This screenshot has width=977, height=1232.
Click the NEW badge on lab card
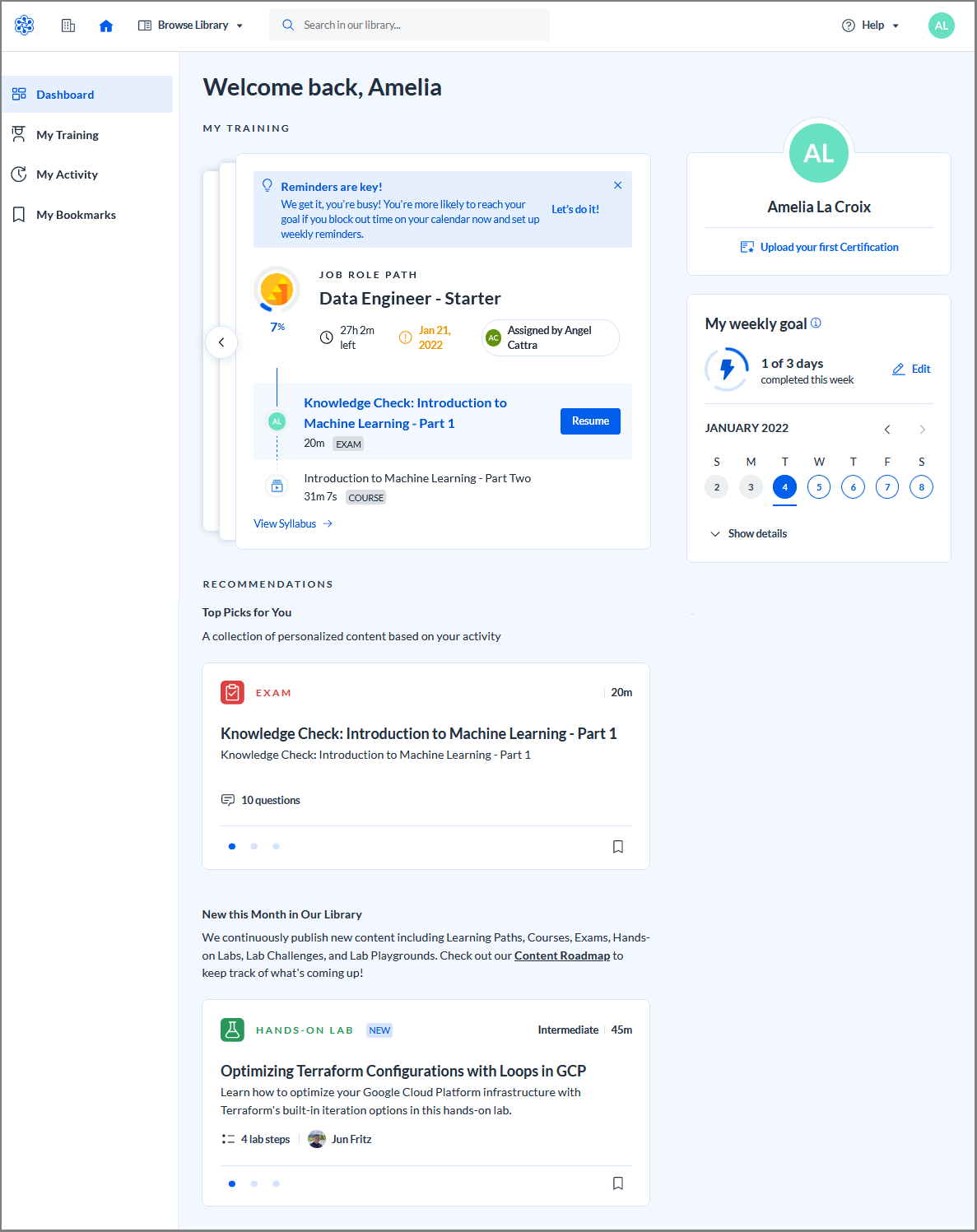379,1030
